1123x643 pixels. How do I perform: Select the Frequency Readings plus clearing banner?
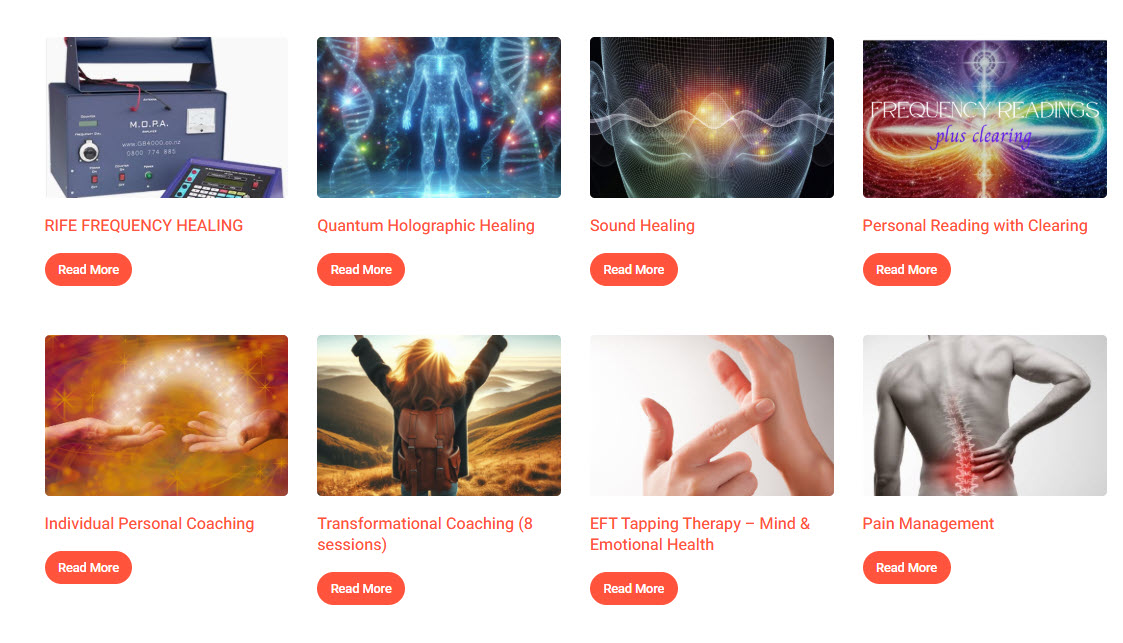[985, 119]
